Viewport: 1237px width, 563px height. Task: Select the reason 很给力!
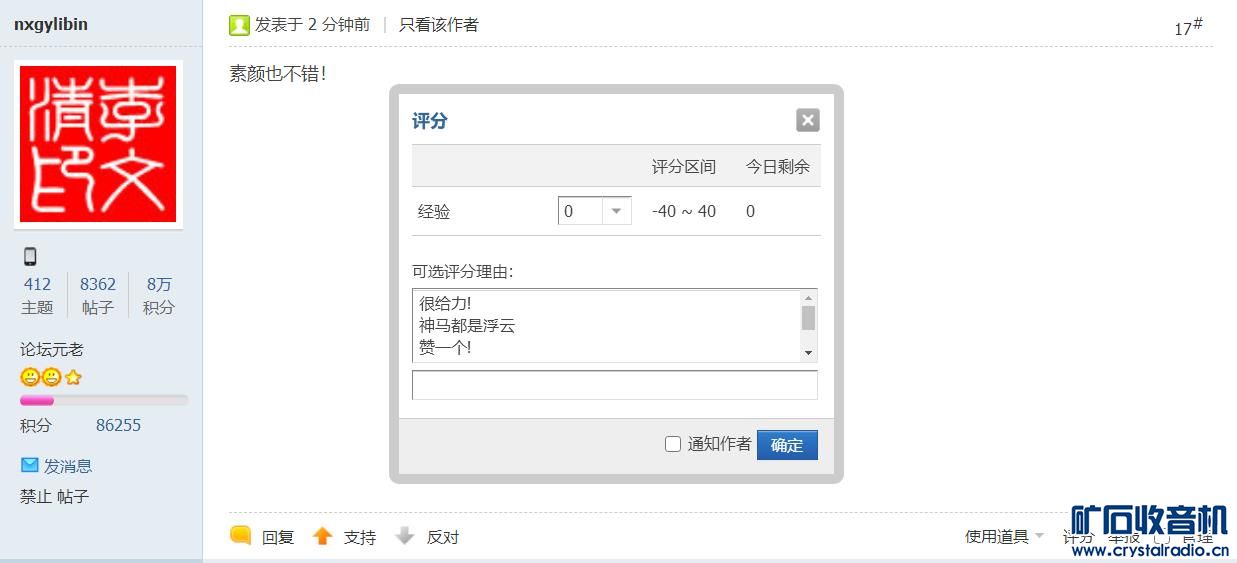[x=445, y=303]
